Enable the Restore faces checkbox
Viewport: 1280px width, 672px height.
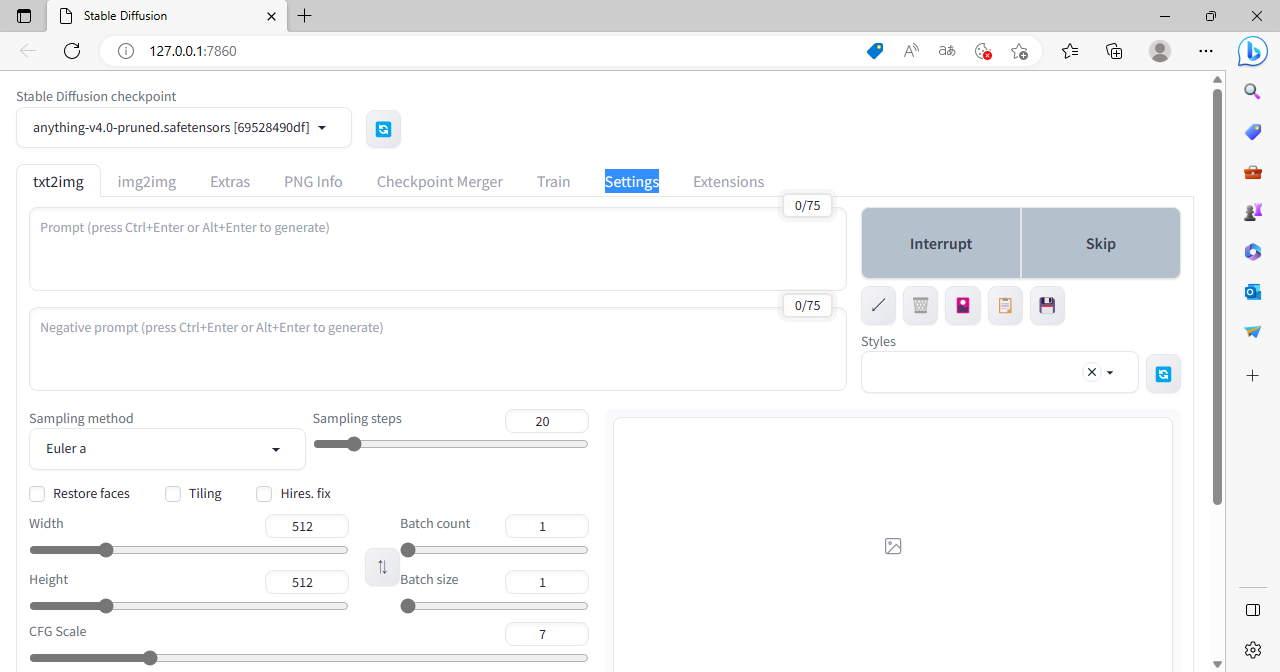coord(37,494)
